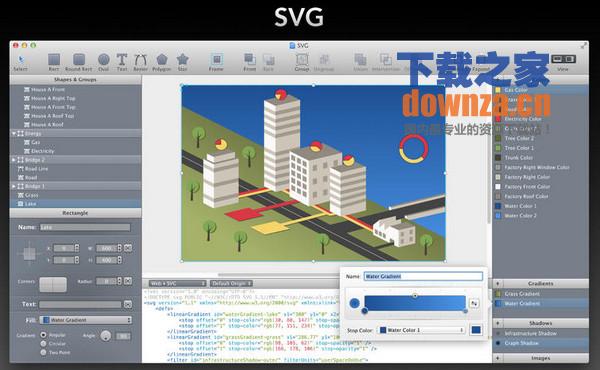Click the Text input field
The height and width of the screenshot is (370, 600).
(x=80, y=304)
